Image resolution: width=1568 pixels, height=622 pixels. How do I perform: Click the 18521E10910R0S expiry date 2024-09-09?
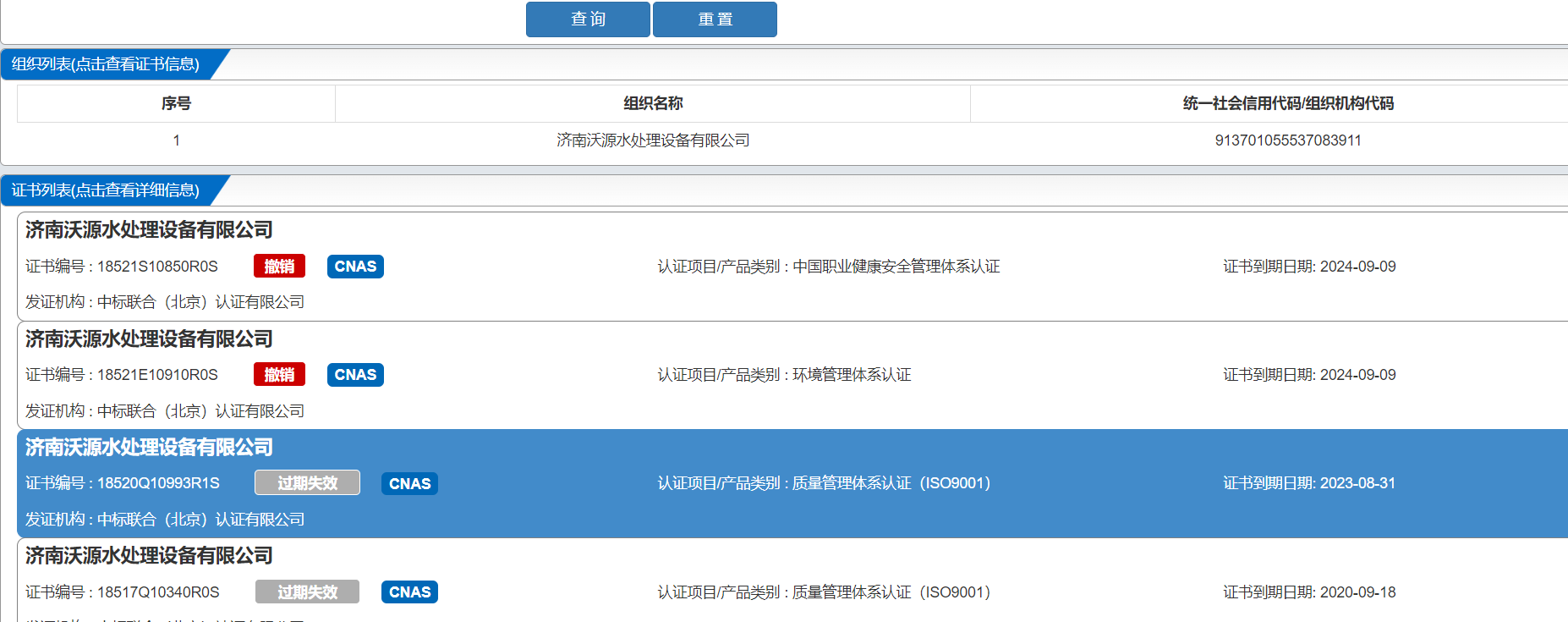[x=1358, y=375]
